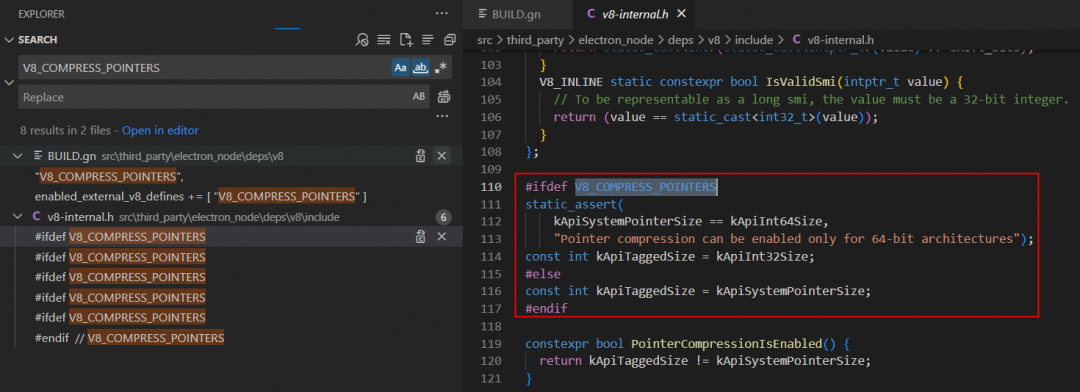Toggle Match Whole Word option
Screen dimensions: 1080x392
click(x=419, y=68)
